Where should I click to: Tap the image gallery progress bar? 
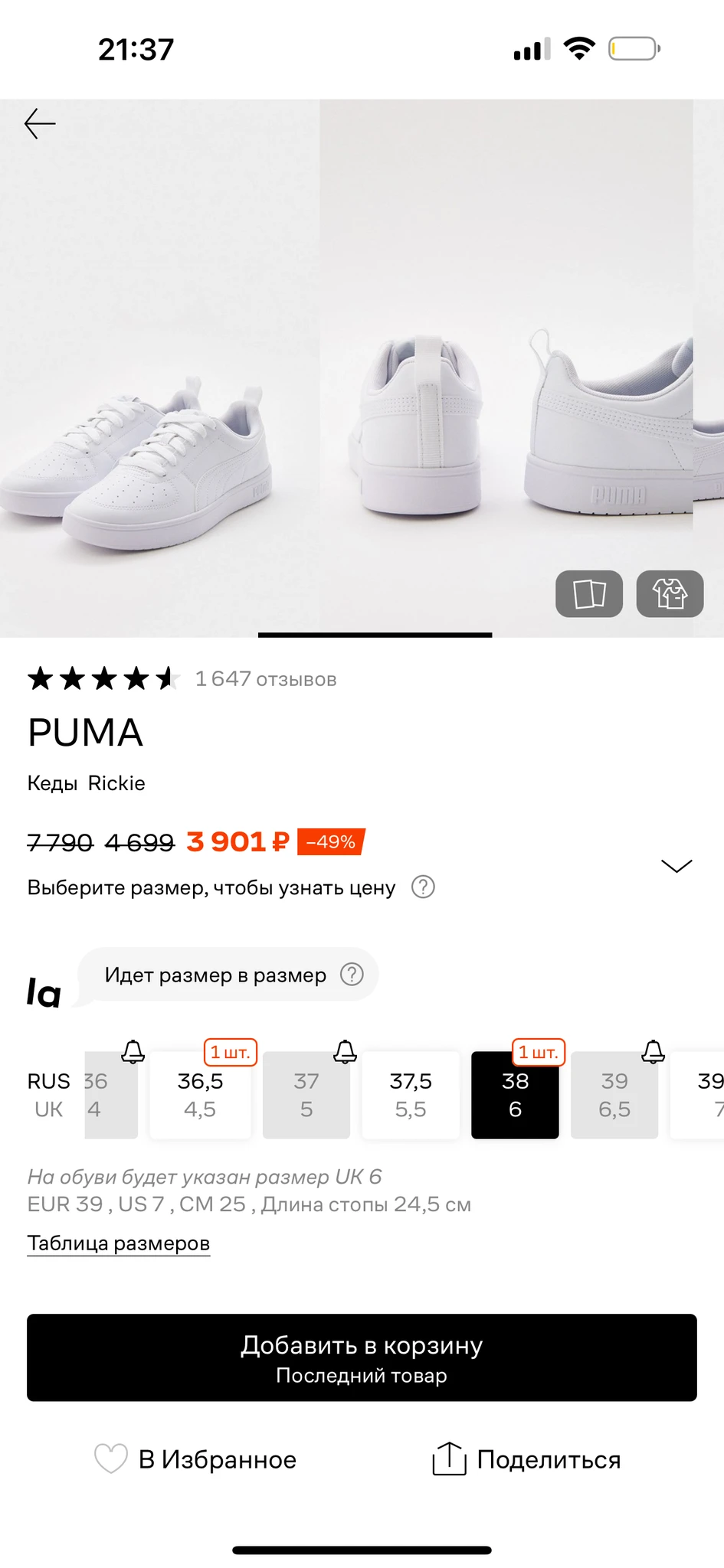tap(375, 635)
